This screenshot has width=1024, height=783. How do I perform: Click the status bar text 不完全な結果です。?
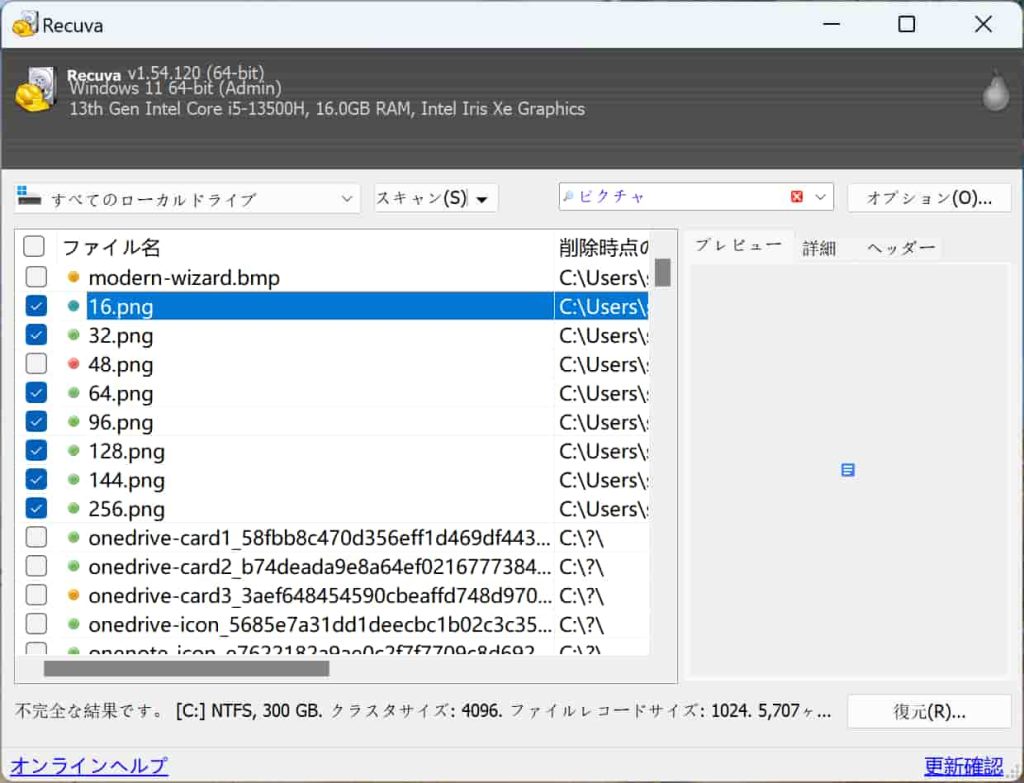pos(90,711)
